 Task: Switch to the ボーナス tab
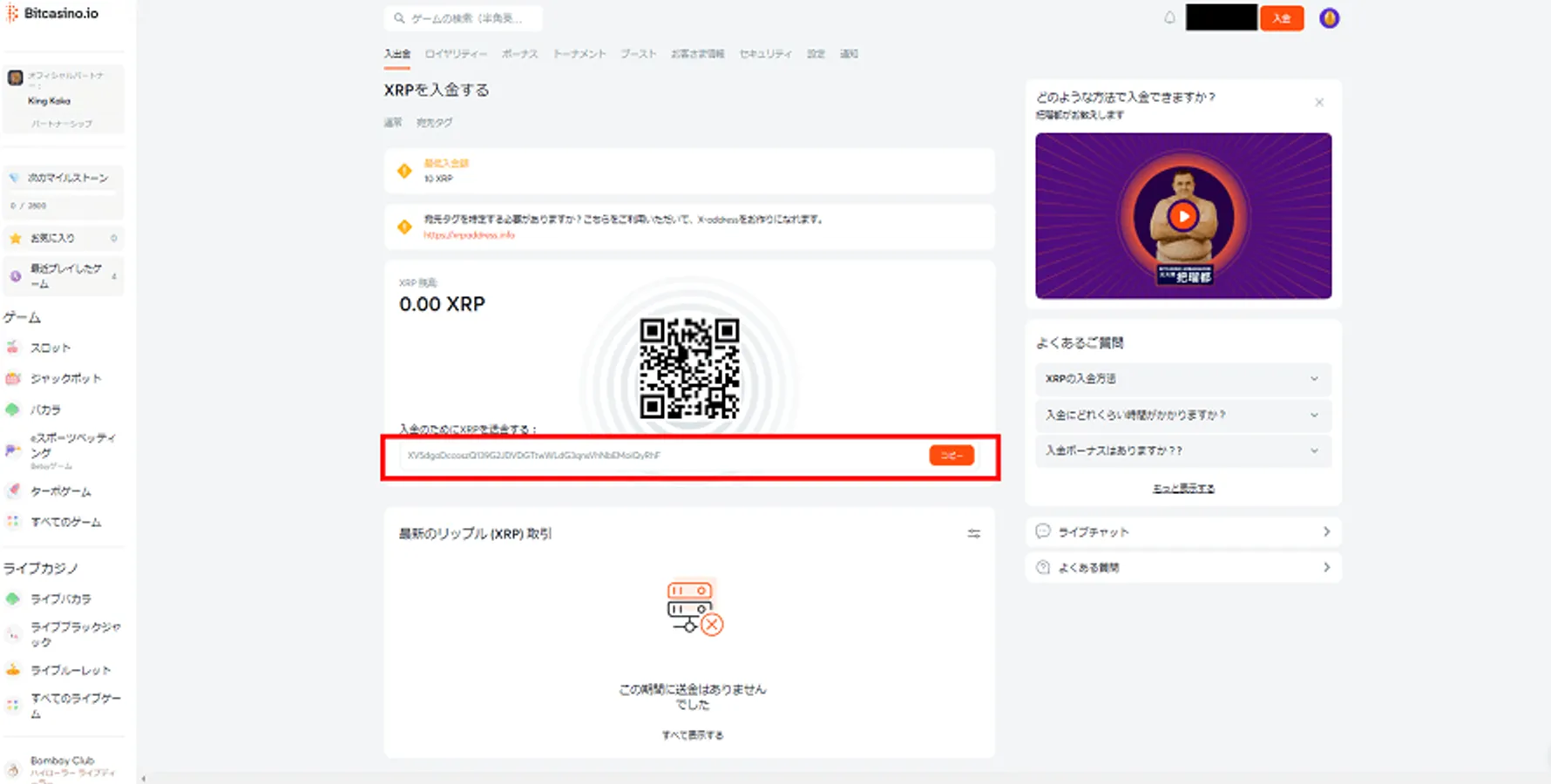520,54
